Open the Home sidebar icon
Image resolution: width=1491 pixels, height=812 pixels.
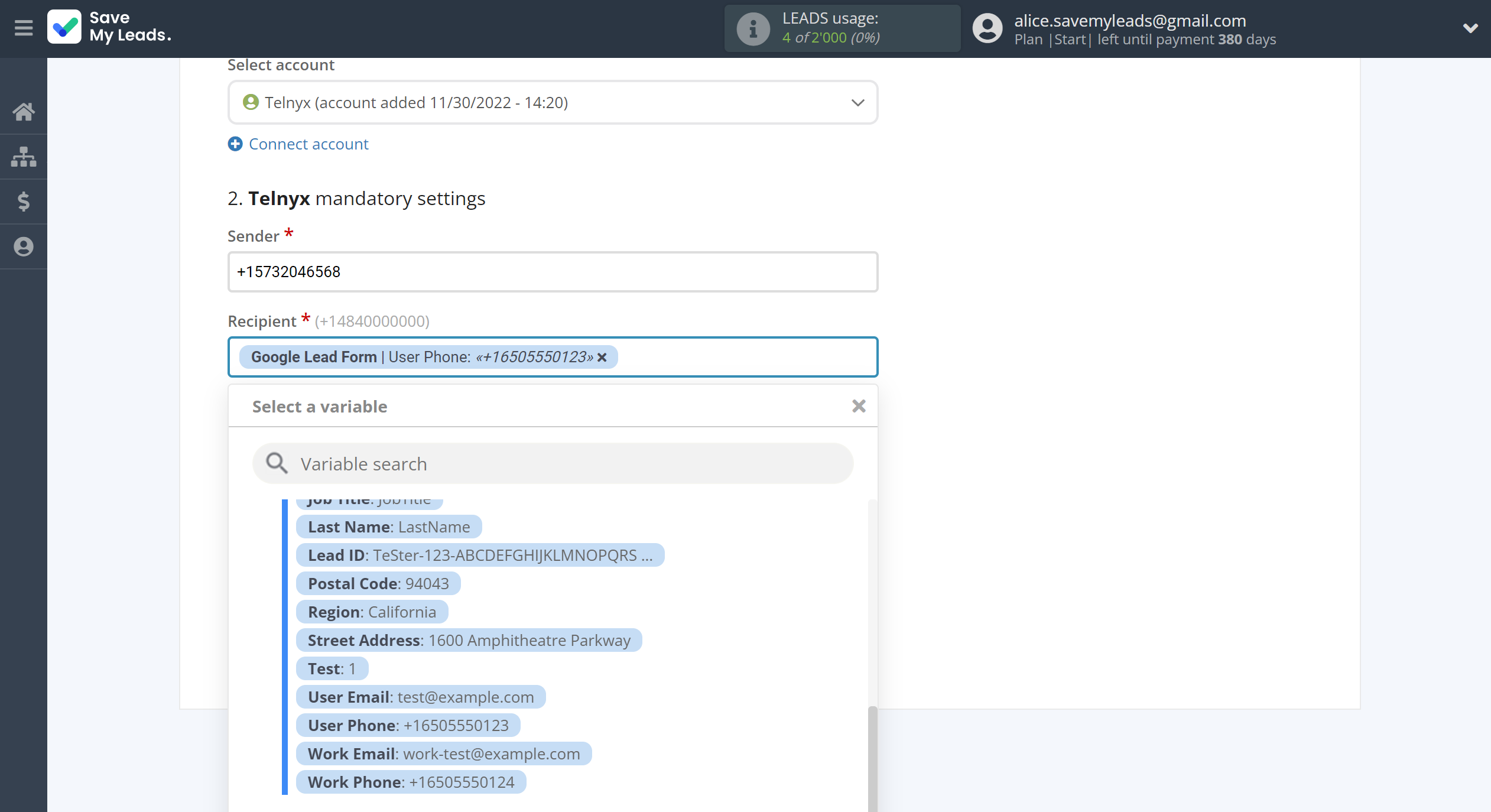pyautogui.click(x=24, y=111)
